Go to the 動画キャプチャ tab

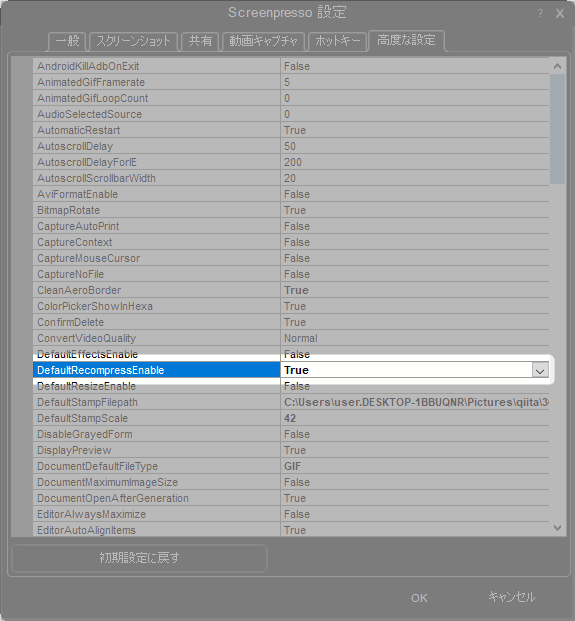click(263, 41)
